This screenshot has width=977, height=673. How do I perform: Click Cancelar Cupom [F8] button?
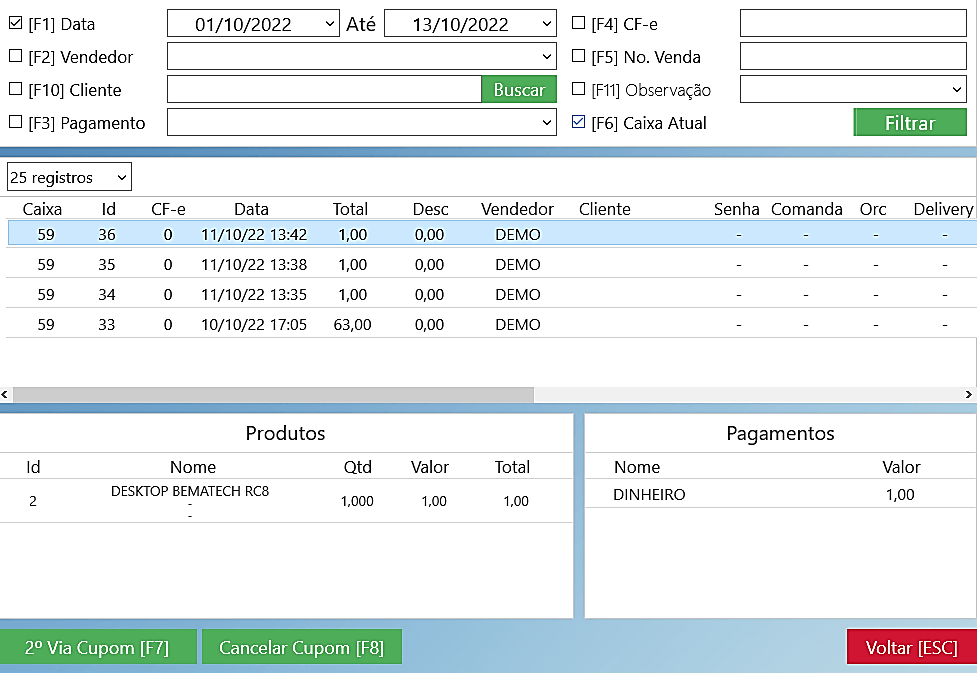coord(301,647)
